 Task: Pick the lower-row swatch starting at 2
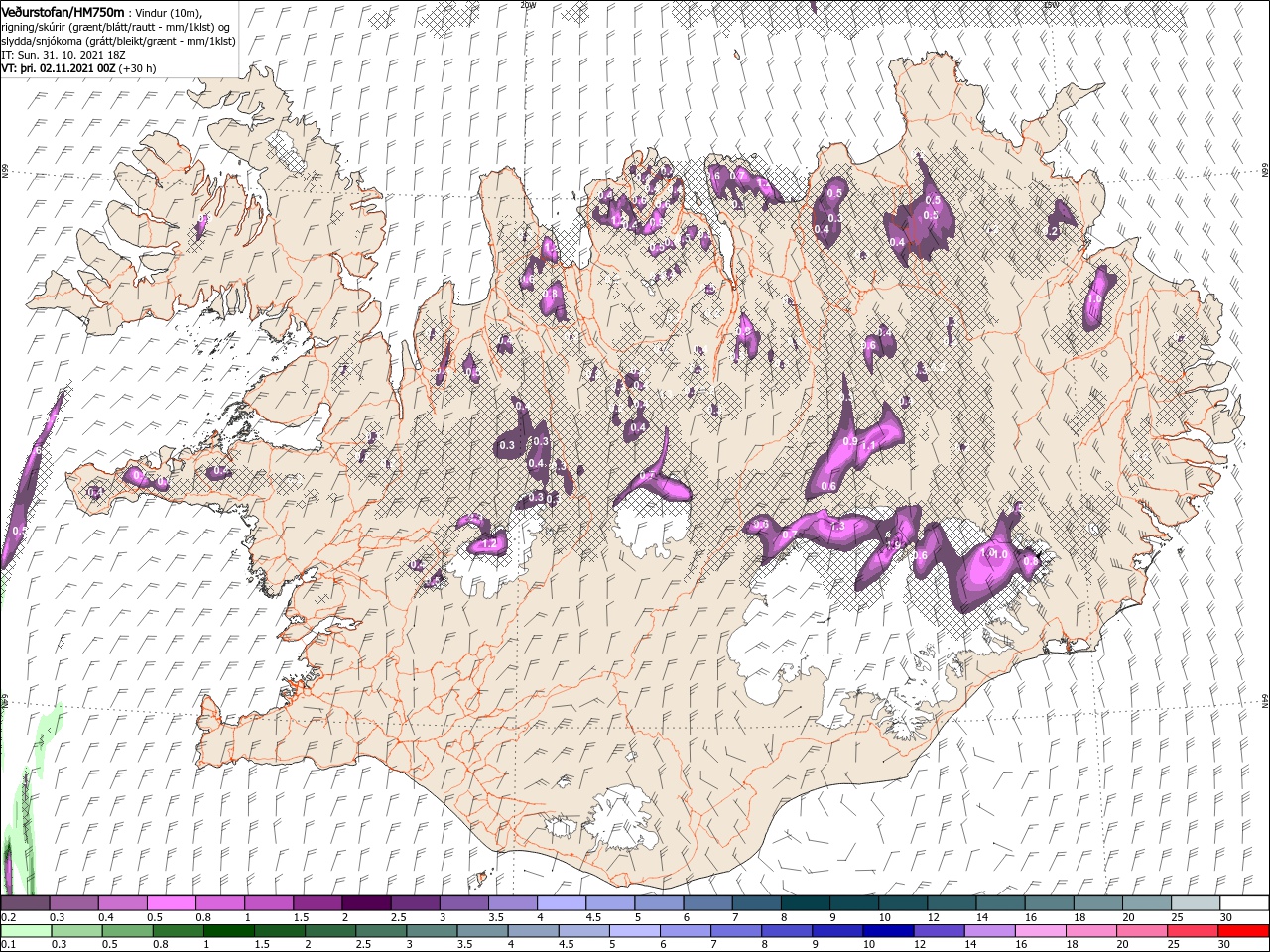(329, 931)
